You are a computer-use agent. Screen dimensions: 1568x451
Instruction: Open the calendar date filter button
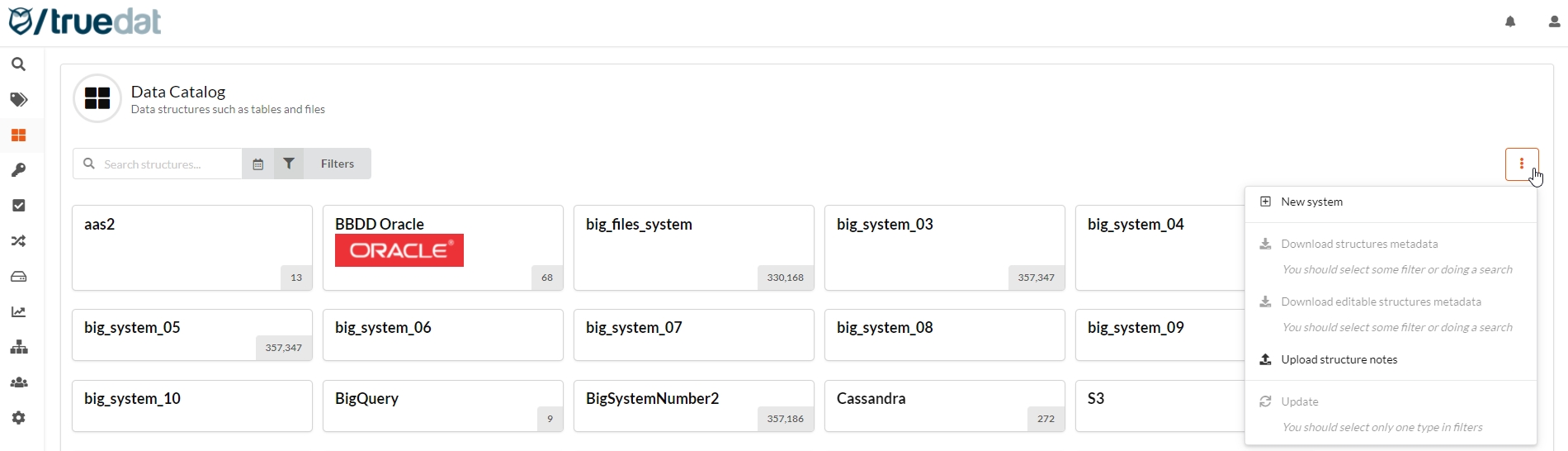[257, 164]
